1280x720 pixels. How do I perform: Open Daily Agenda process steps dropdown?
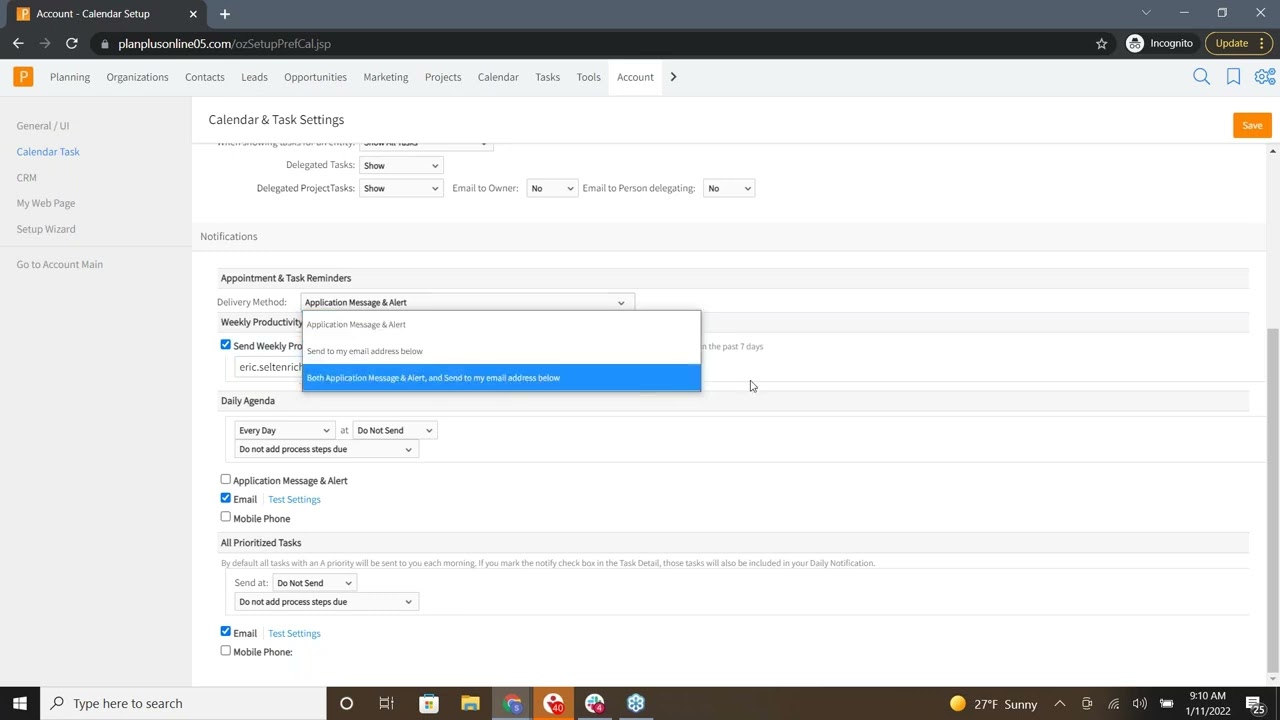click(325, 449)
